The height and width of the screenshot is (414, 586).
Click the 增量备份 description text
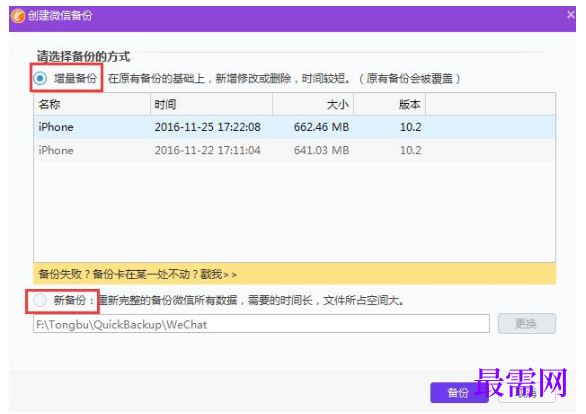coord(284,79)
